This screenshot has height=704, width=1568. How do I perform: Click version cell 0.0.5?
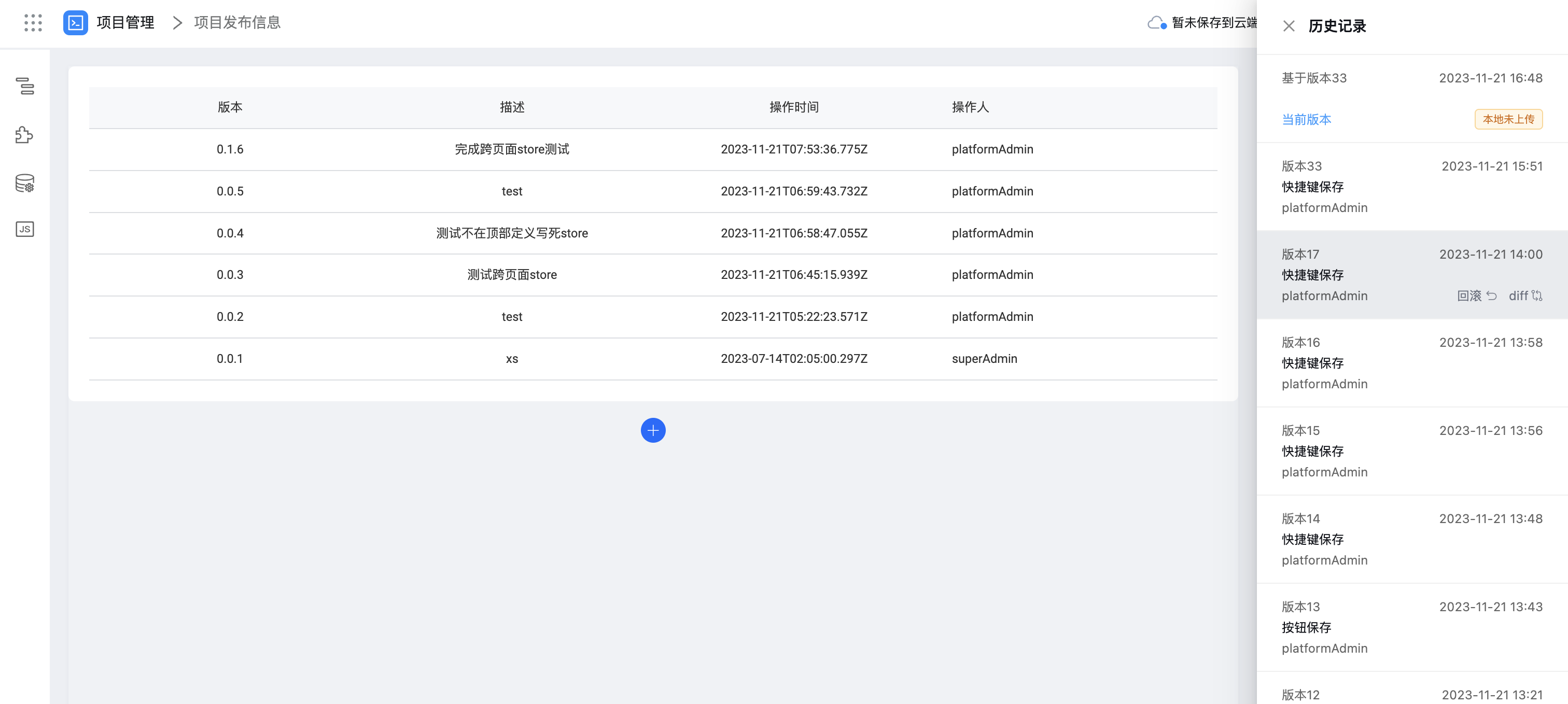[230, 191]
